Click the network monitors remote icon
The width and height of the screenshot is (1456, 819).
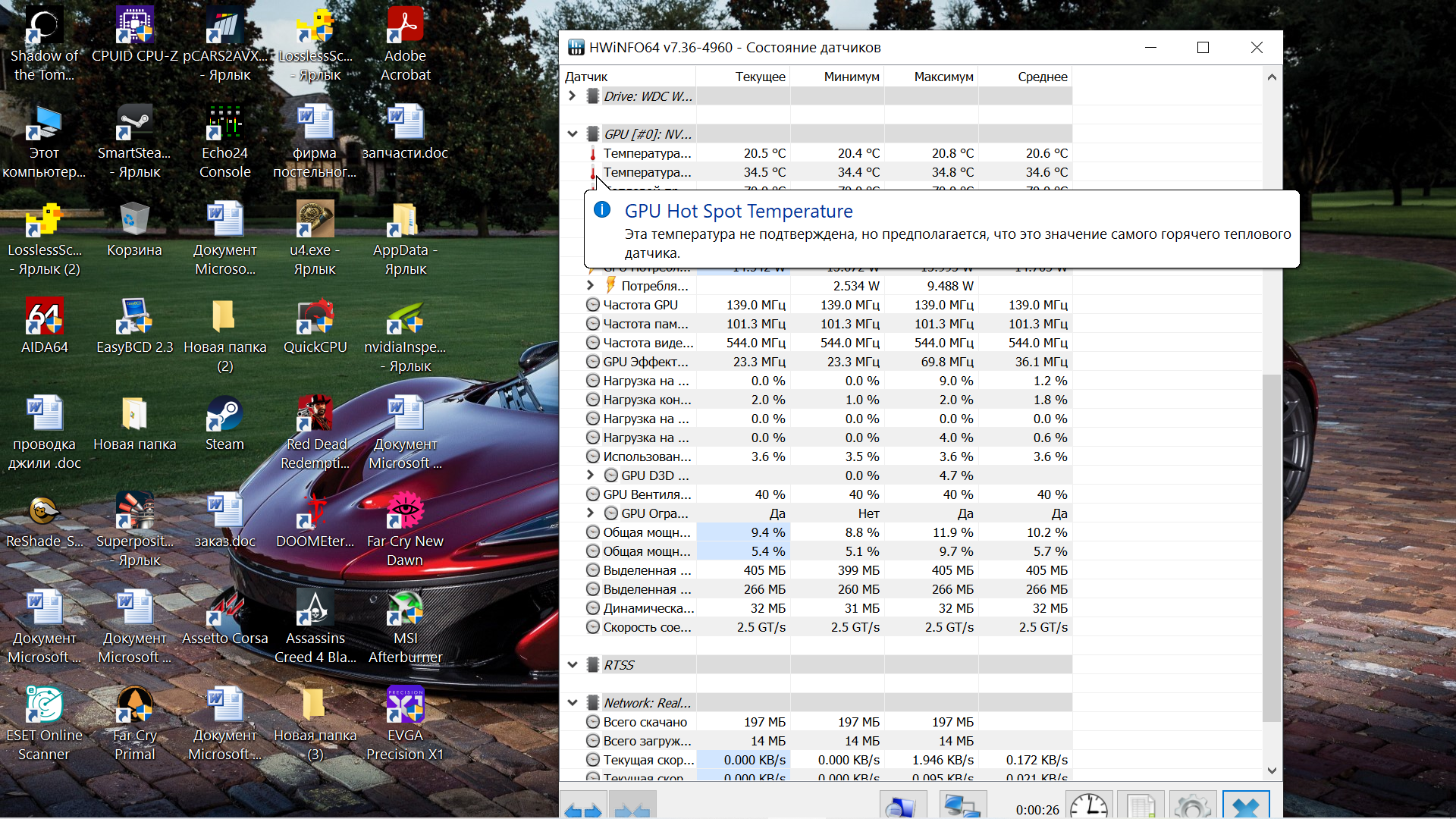(x=962, y=807)
